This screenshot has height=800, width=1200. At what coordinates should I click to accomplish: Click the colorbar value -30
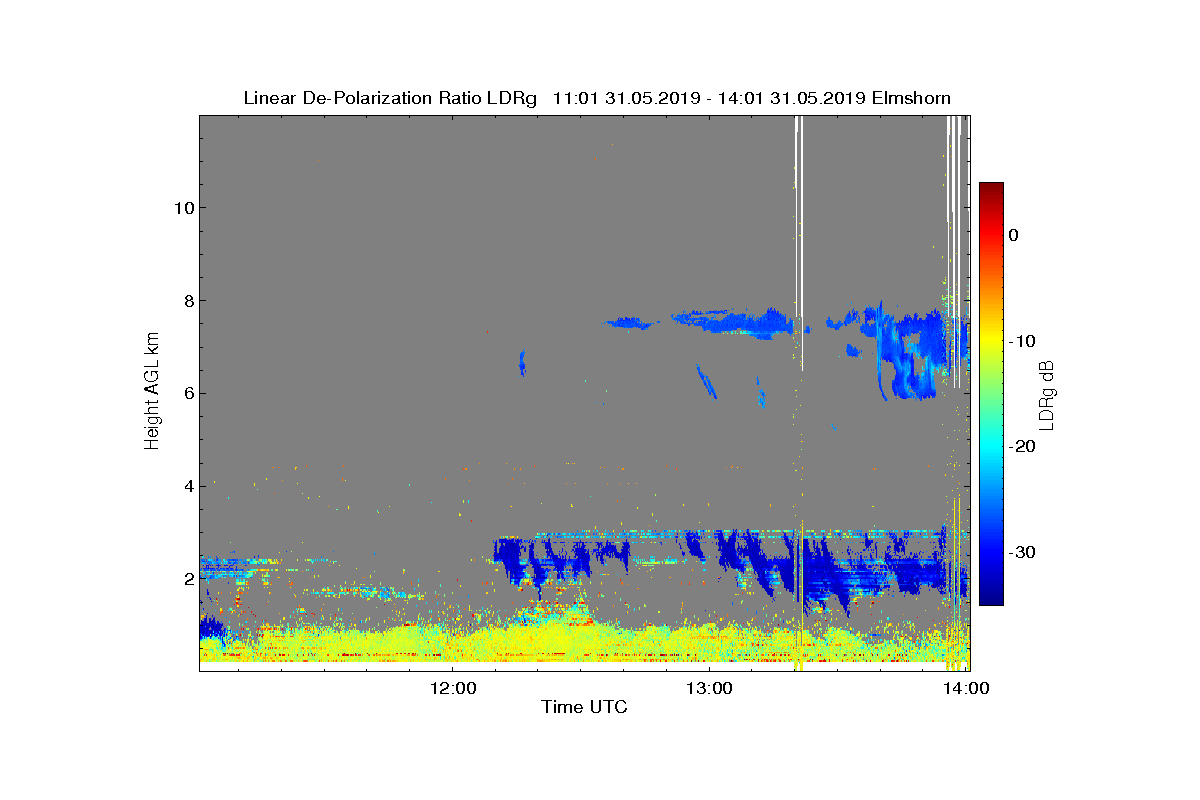tap(1021, 553)
